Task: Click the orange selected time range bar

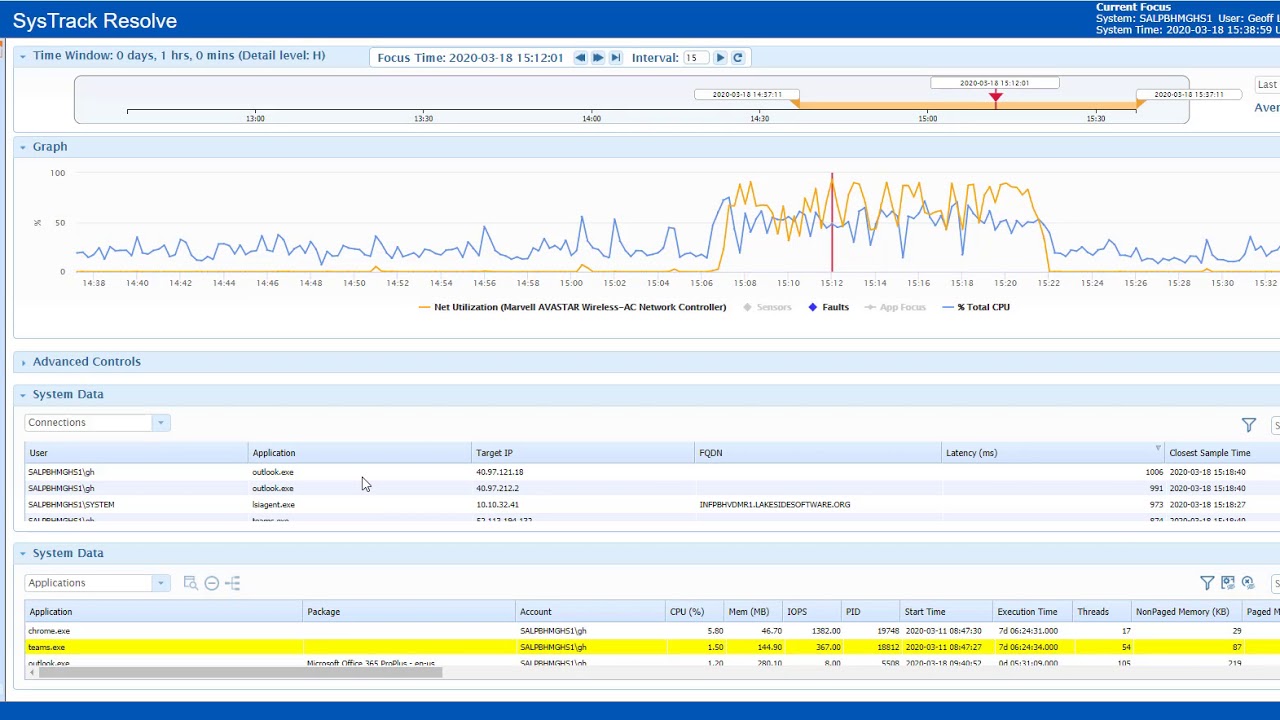Action: click(x=967, y=104)
